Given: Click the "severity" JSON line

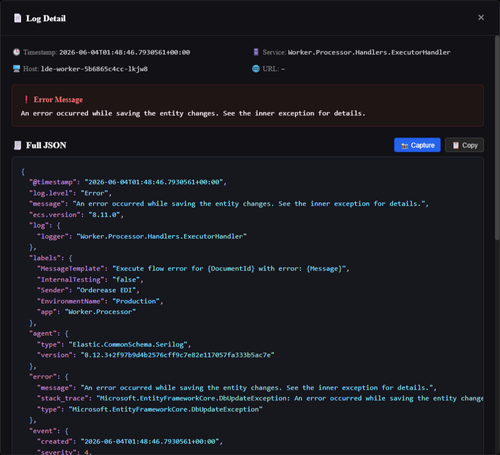Looking at the screenshot, I should (x=64, y=452).
